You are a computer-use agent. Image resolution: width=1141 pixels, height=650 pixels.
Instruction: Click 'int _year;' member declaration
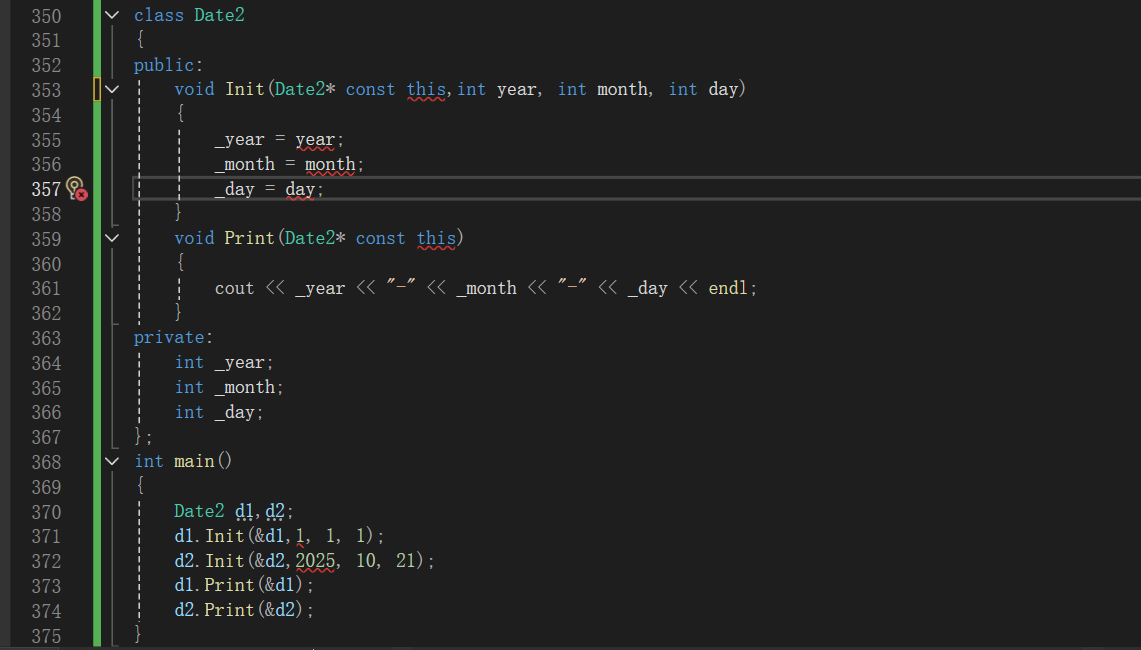(224, 362)
